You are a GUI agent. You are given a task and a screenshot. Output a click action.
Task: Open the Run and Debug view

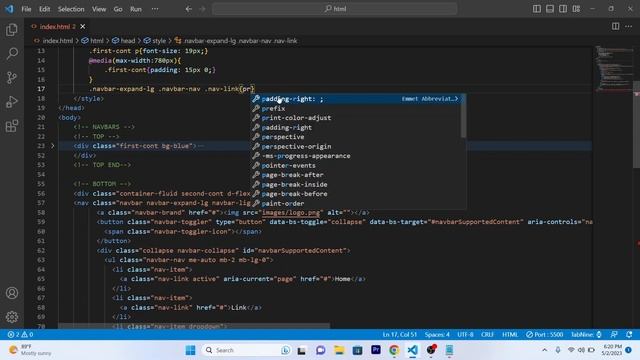coord(12,102)
